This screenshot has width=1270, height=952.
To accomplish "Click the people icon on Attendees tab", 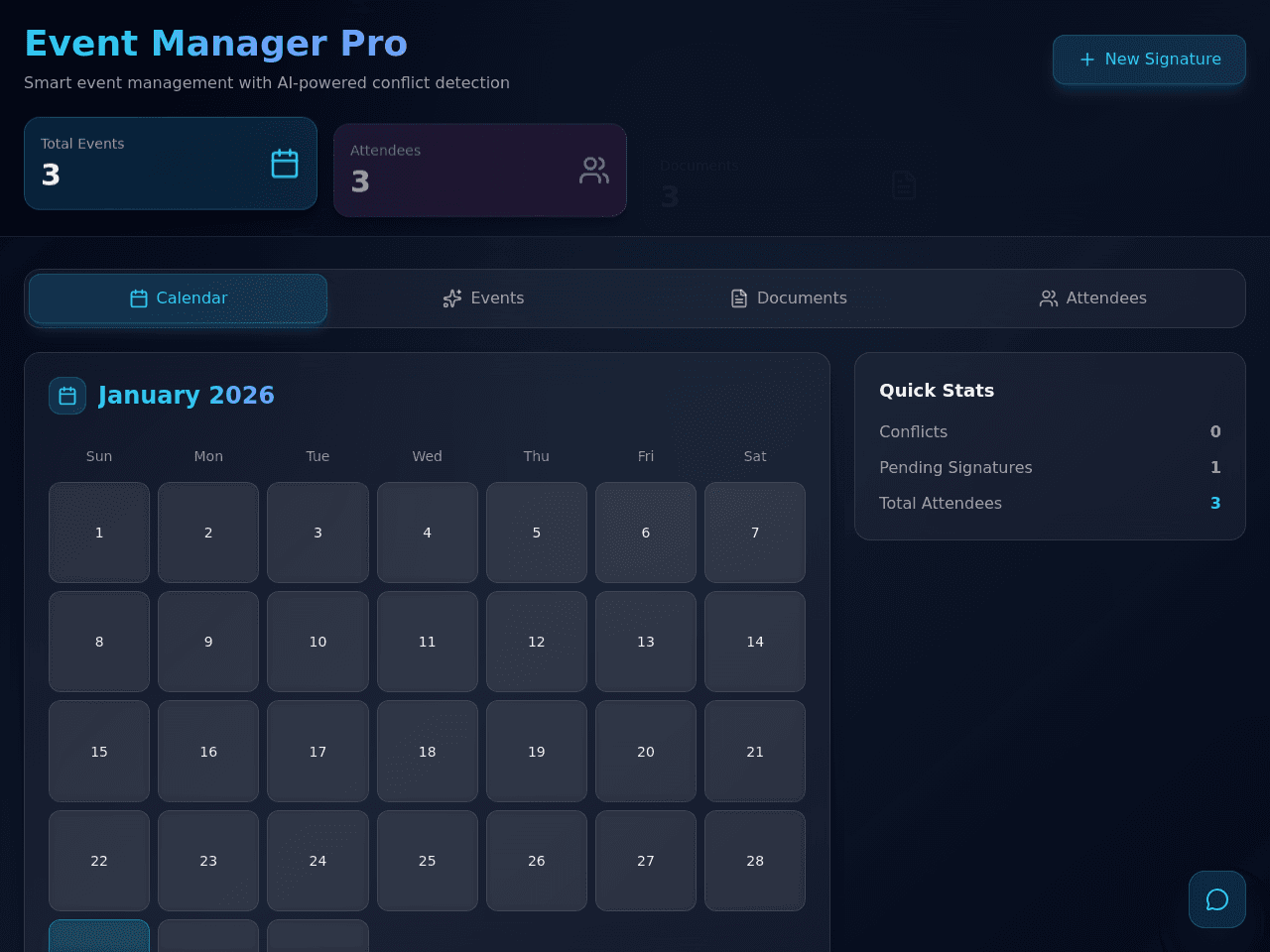I will 1049,298.
